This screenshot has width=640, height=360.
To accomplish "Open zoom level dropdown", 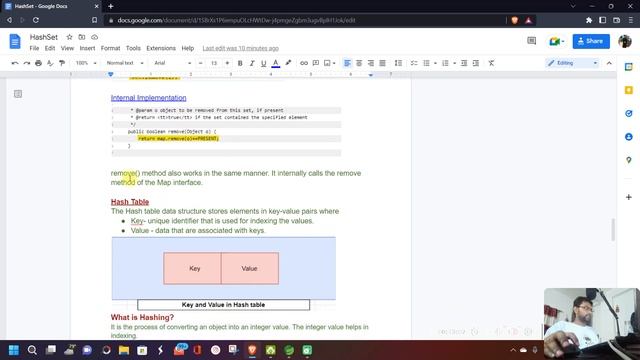I will point(86,63).
